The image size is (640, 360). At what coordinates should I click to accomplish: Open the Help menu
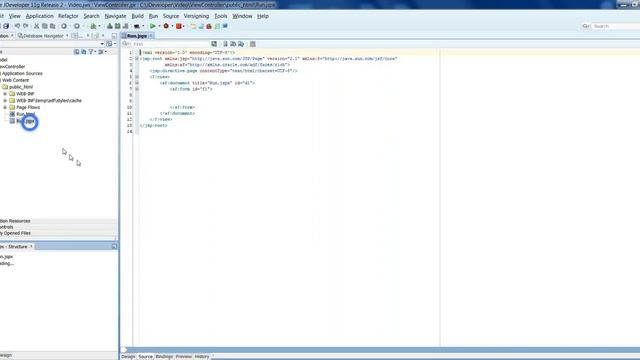(x=263, y=16)
